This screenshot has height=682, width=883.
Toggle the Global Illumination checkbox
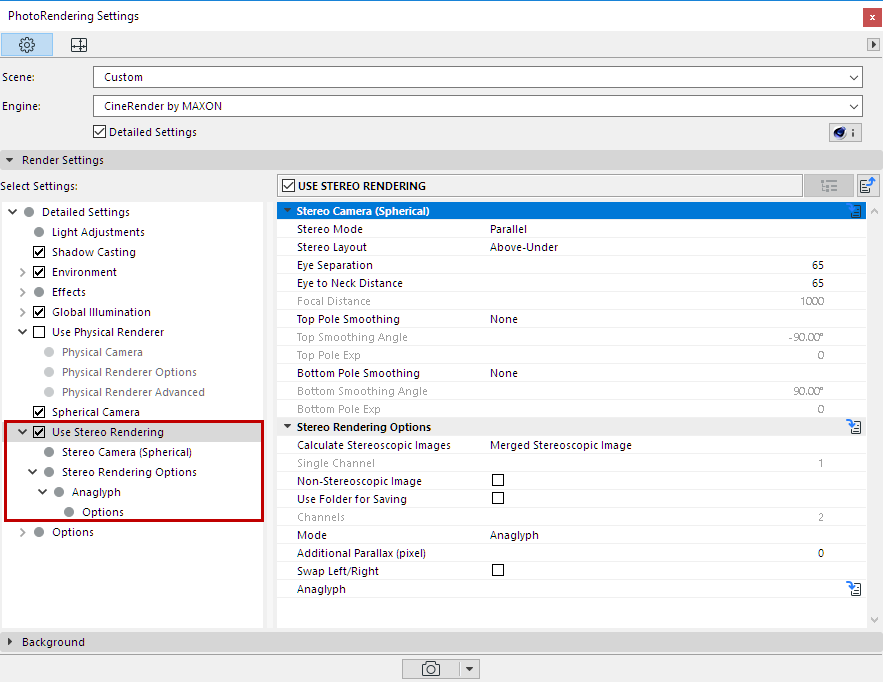coord(39,312)
